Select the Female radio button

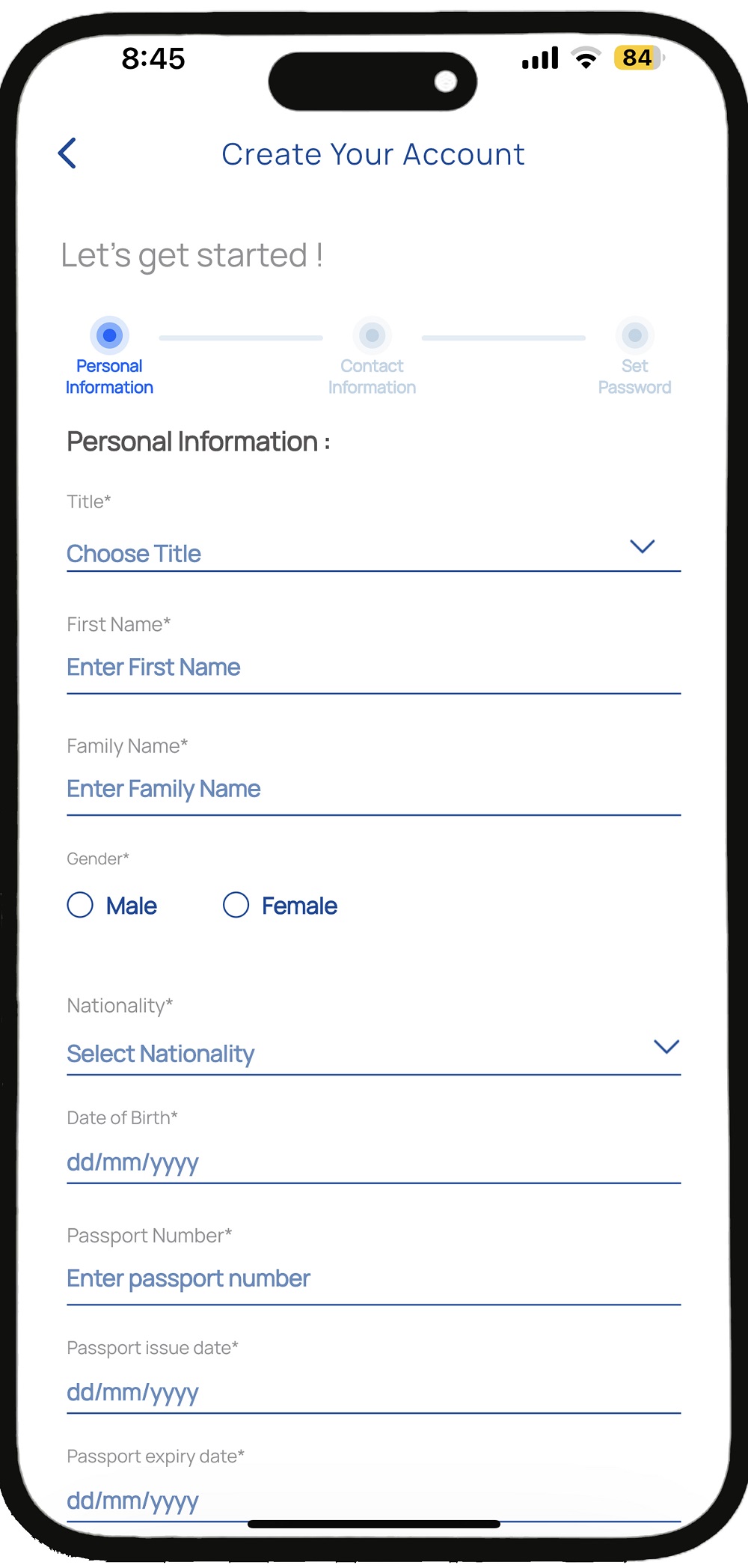click(236, 906)
